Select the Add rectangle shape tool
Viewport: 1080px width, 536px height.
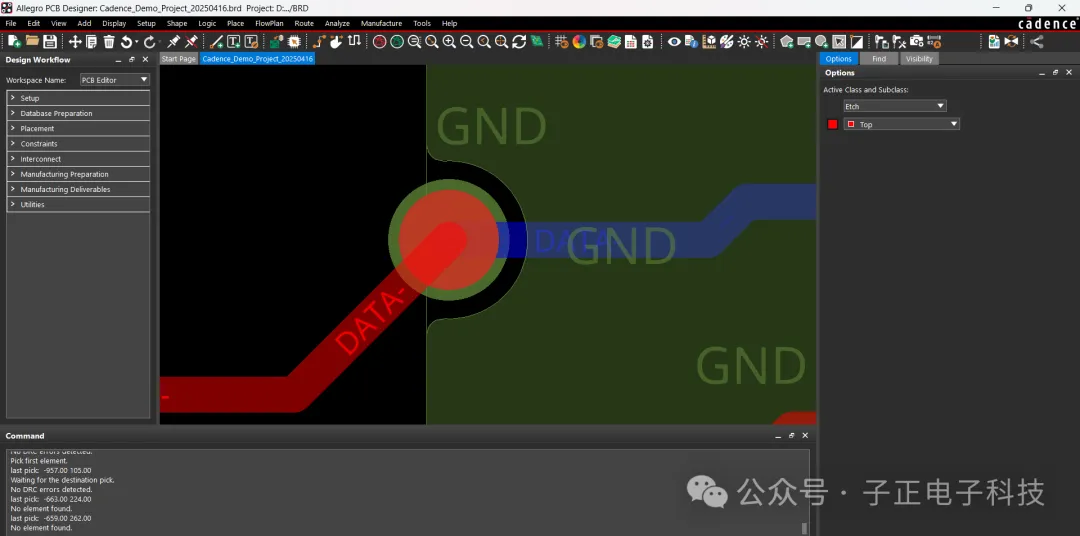coord(804,41)
